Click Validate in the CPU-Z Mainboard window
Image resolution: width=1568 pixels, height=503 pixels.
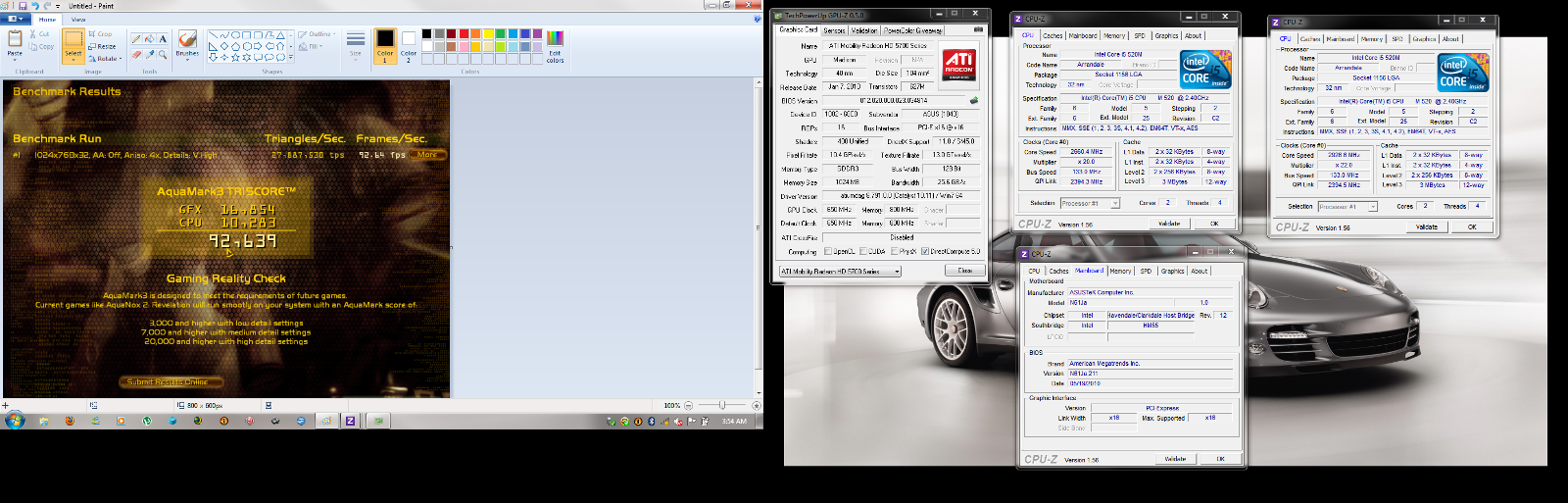pyautogui.click(x=1175, y=459)
